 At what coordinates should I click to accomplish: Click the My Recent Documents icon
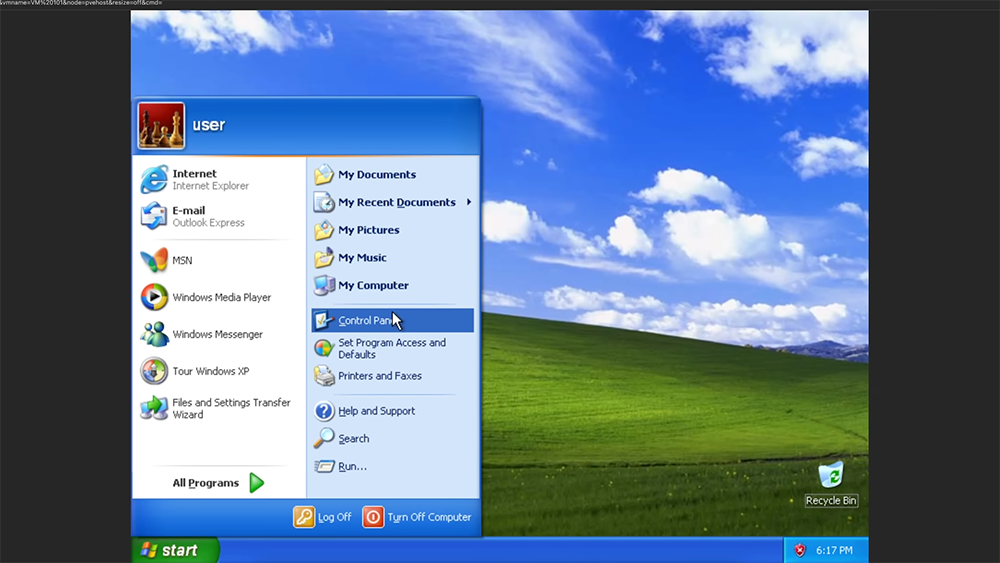324,202
